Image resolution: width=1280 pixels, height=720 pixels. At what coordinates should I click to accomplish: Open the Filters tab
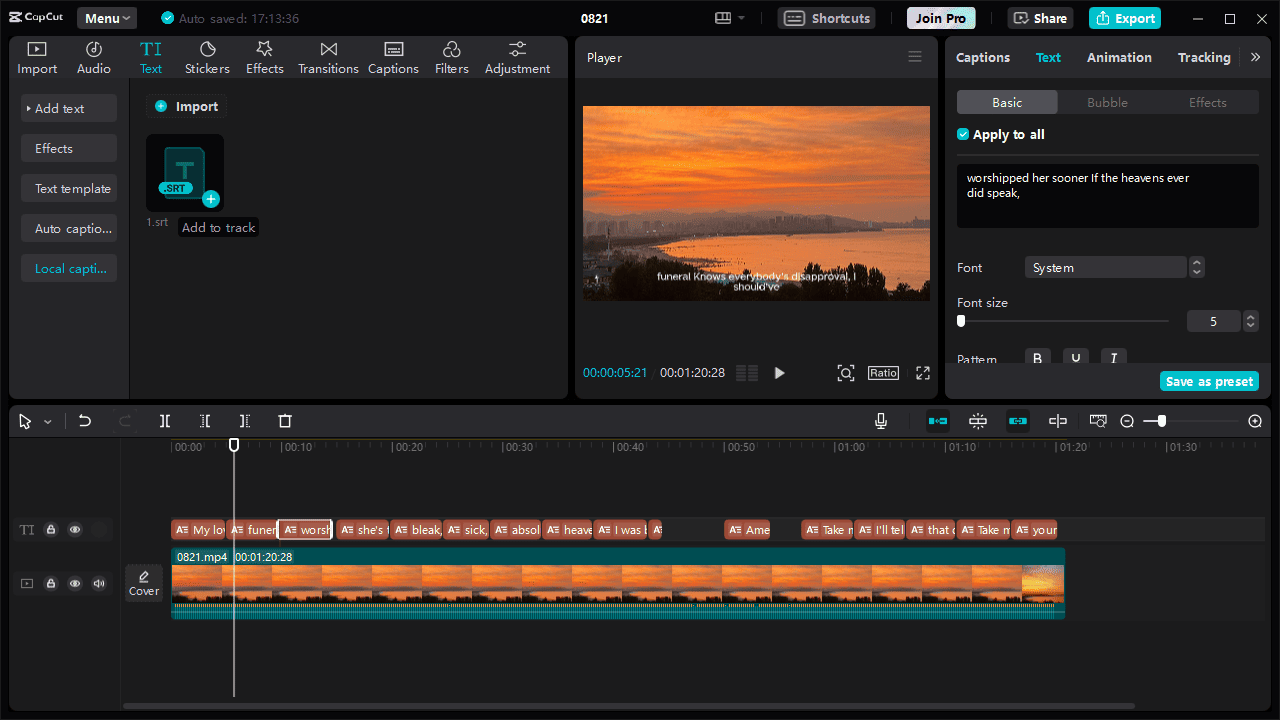pyautogui.click(x=451, y=58)
